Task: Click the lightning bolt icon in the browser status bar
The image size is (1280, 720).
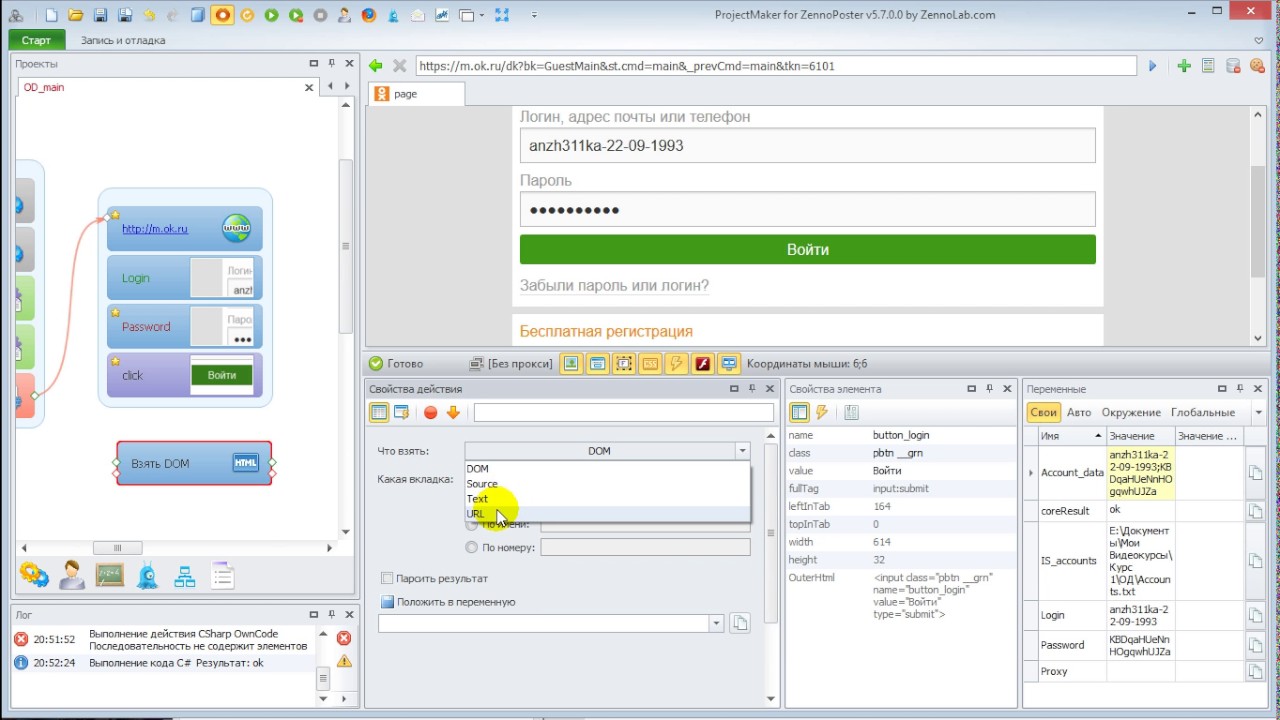Action: tap(676, 364)
